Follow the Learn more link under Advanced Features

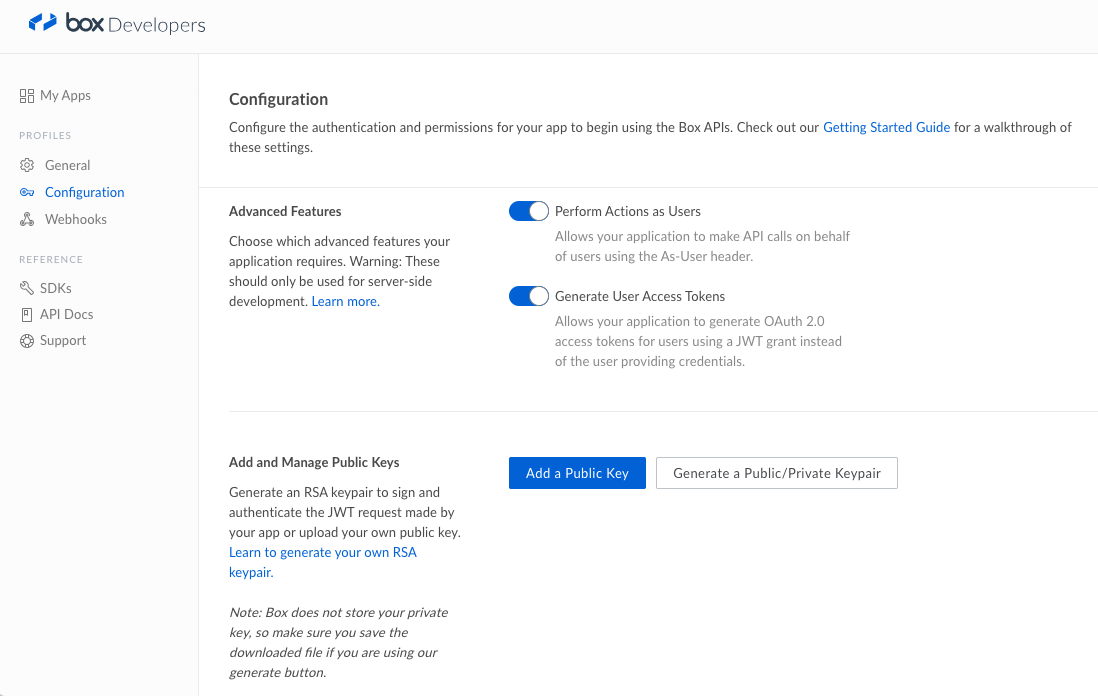click(345, 302)
